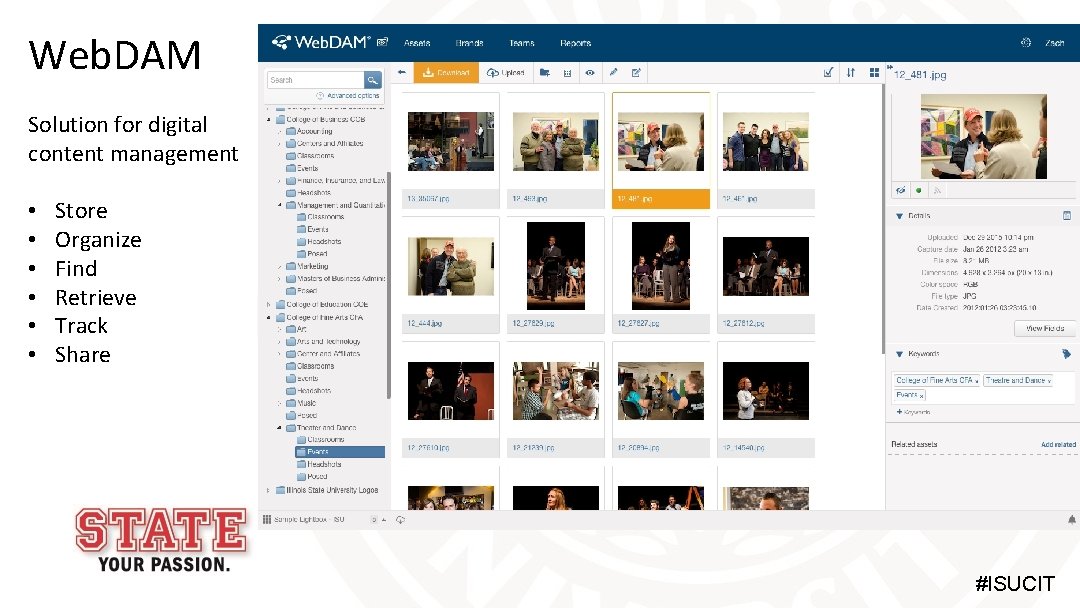Viewport: 1080px width, 608px height.
Task: Select the Arts and Technology folder
Action: [x=323, y=342]
